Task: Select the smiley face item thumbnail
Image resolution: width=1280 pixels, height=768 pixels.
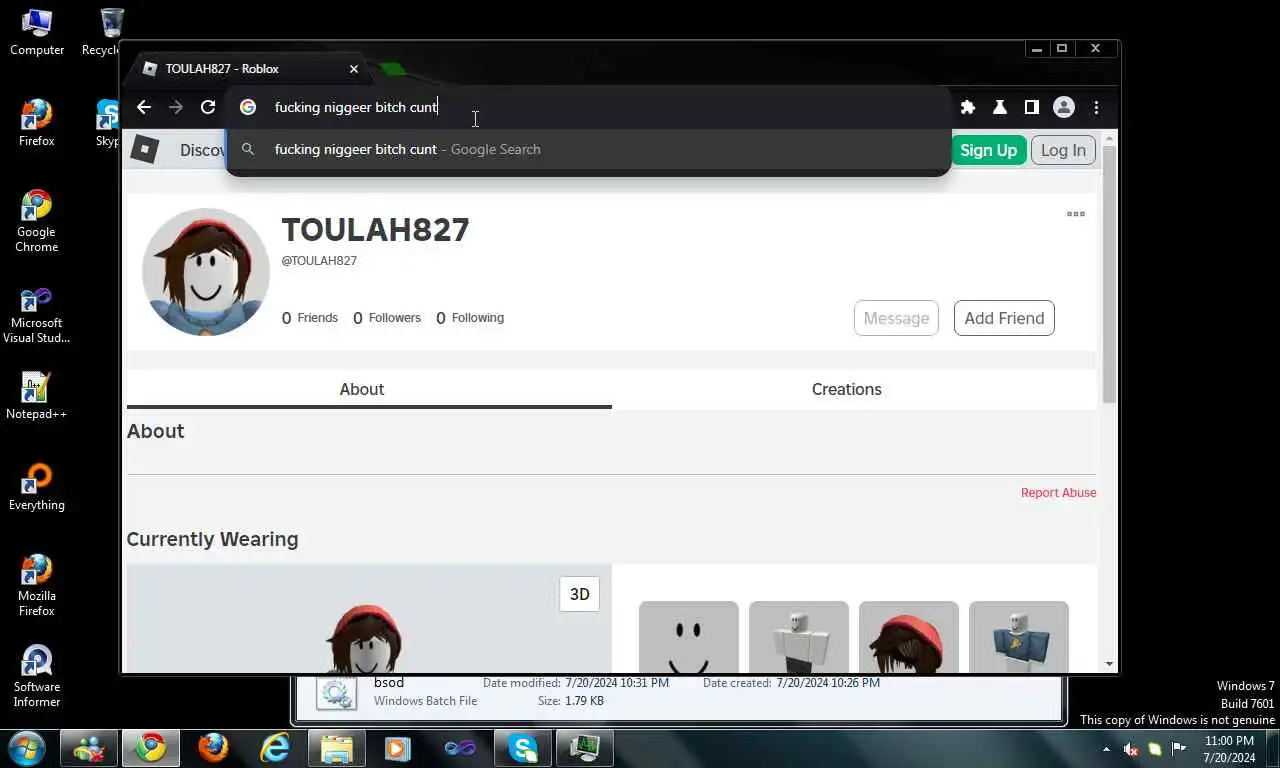Action: click(x=689, y=637)
